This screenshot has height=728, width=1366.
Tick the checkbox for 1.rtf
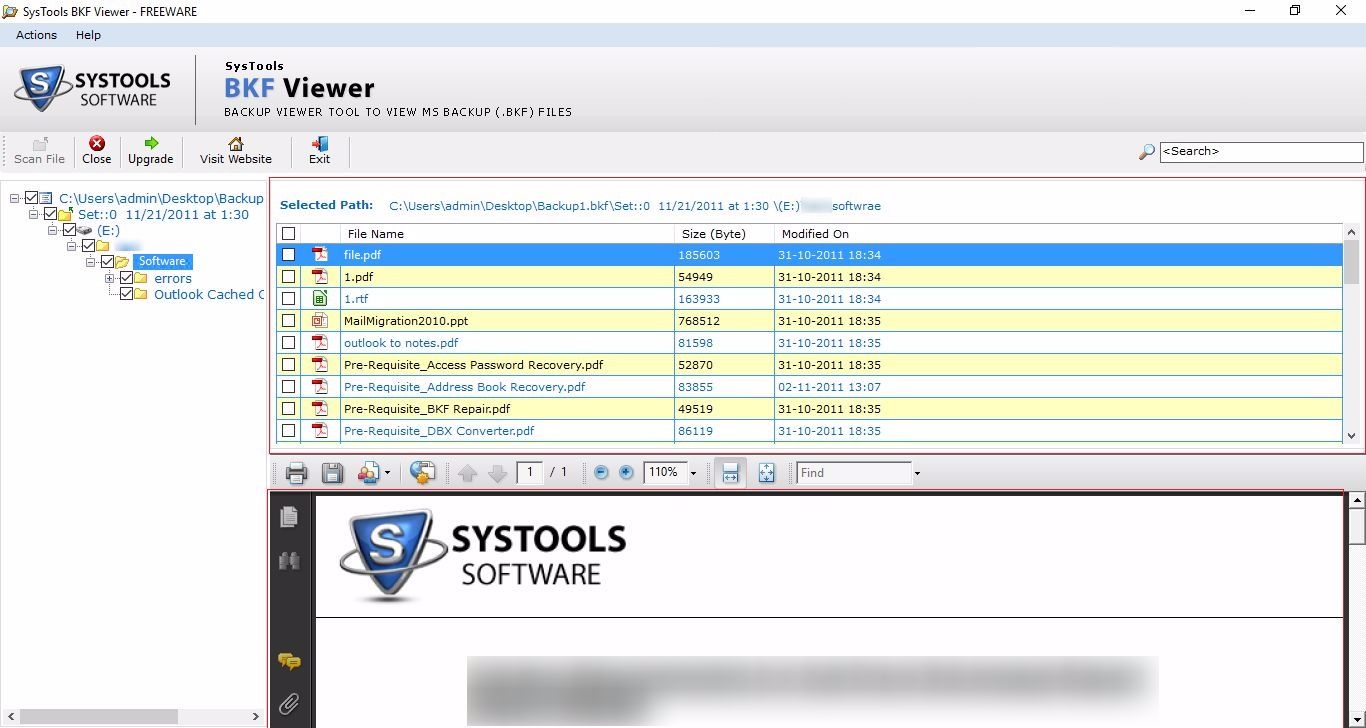click(289, 299)
